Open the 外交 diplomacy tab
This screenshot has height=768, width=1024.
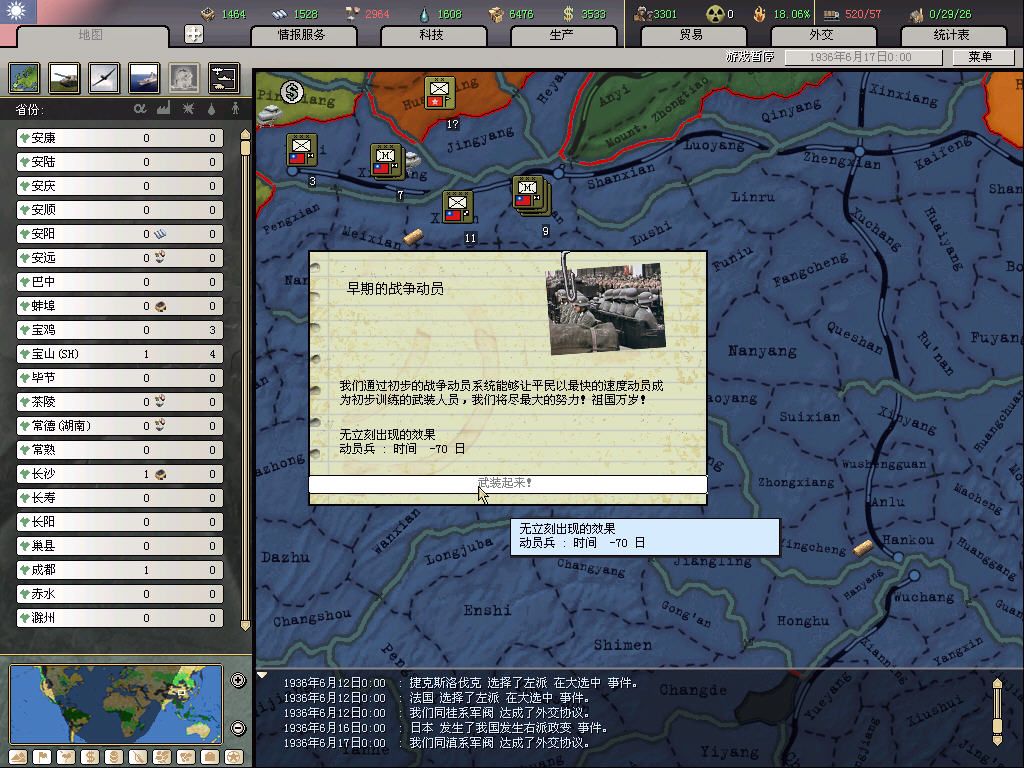820,35
